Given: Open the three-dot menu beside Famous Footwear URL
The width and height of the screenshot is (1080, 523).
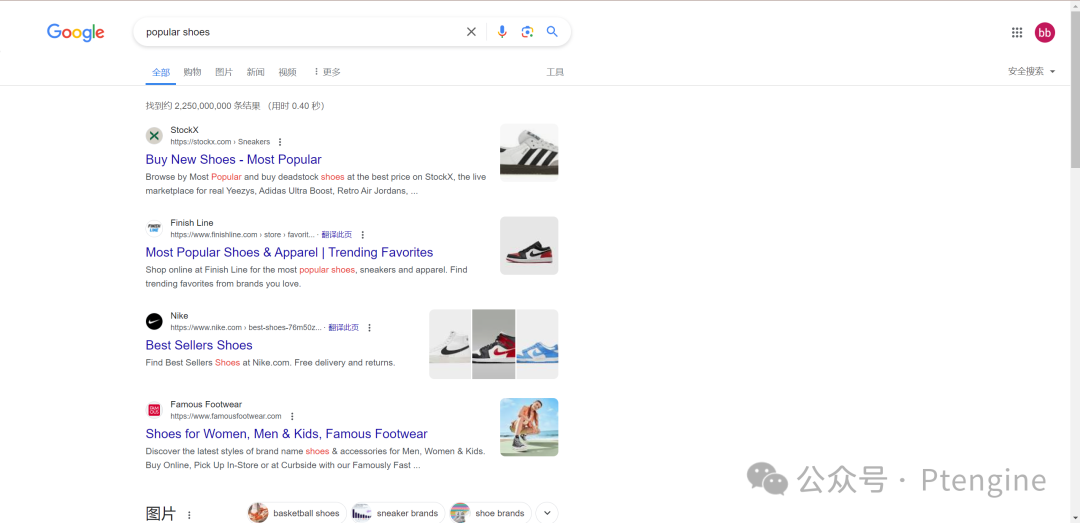Looking at the screenshot, I should (x=292, y=416).
